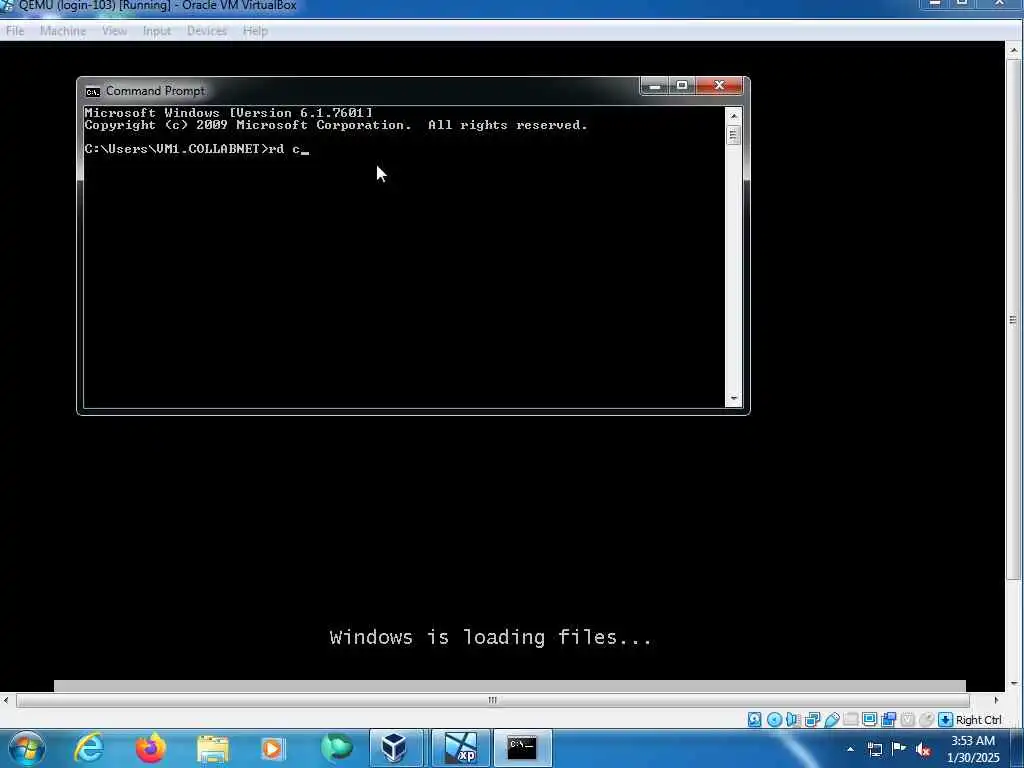The width and height of the screenshot is (1024, 768).
Task: Open the clock showing 3:53 AM
Action: (x=973, y=749)
